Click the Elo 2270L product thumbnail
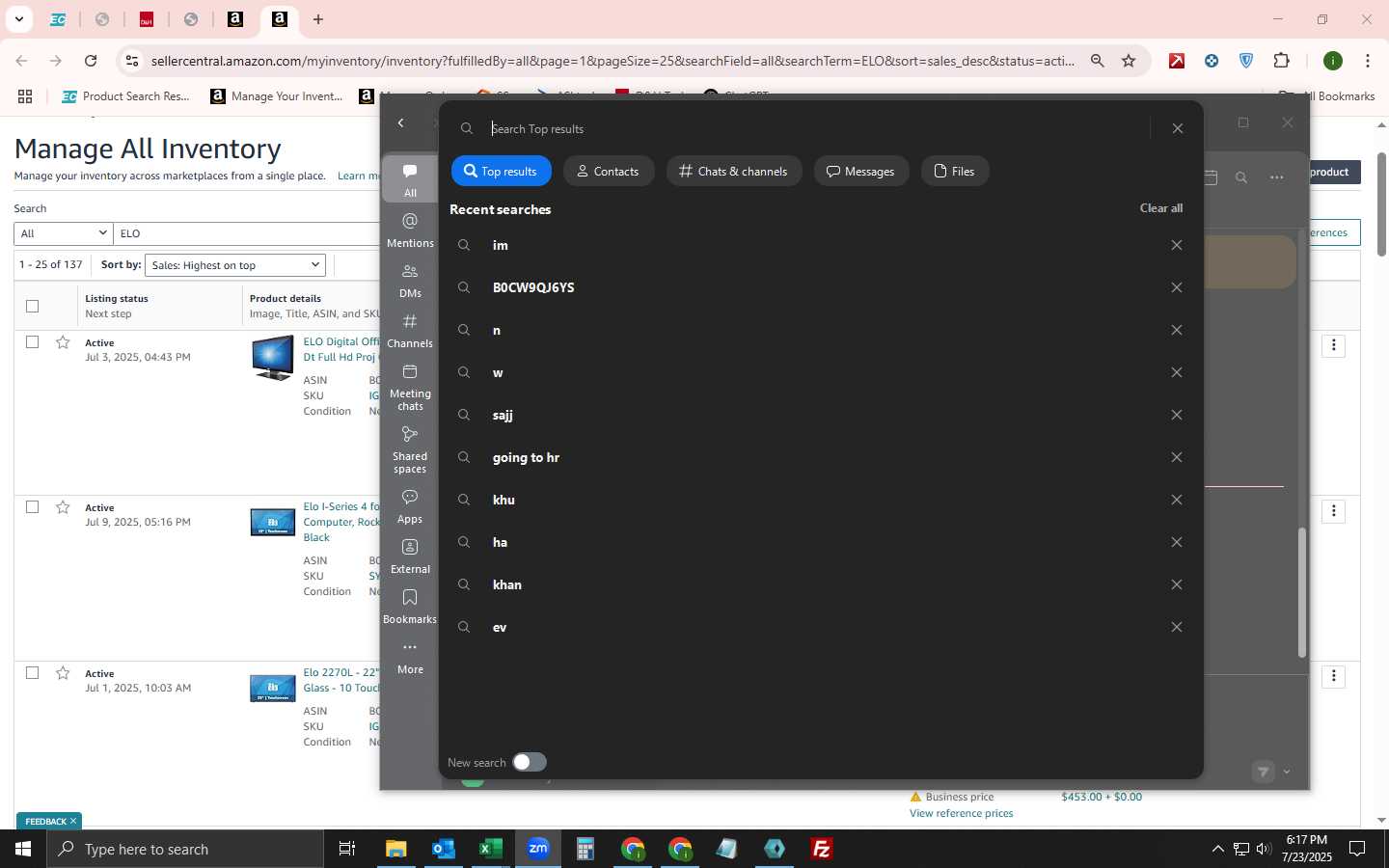 (x=272, y=688)
